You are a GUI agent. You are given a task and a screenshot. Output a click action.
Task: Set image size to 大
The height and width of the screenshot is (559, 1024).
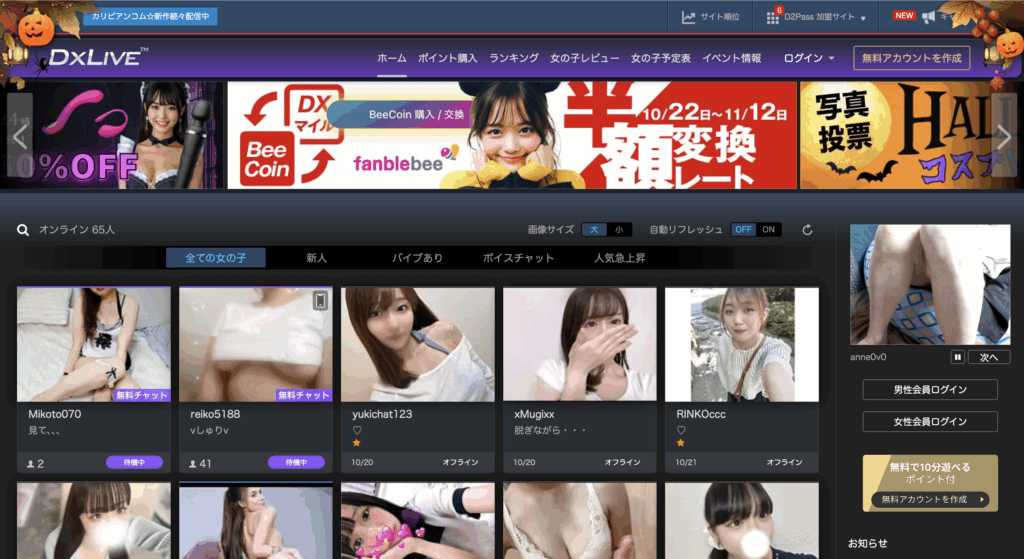[x=594, y=230]
